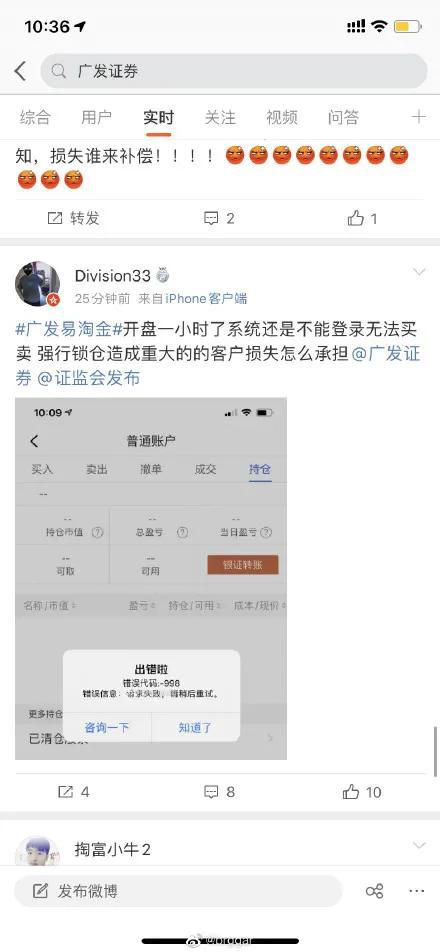Tap the 转发 button on top post
Screen dimensions: 440x952
[x=73, y=218]
